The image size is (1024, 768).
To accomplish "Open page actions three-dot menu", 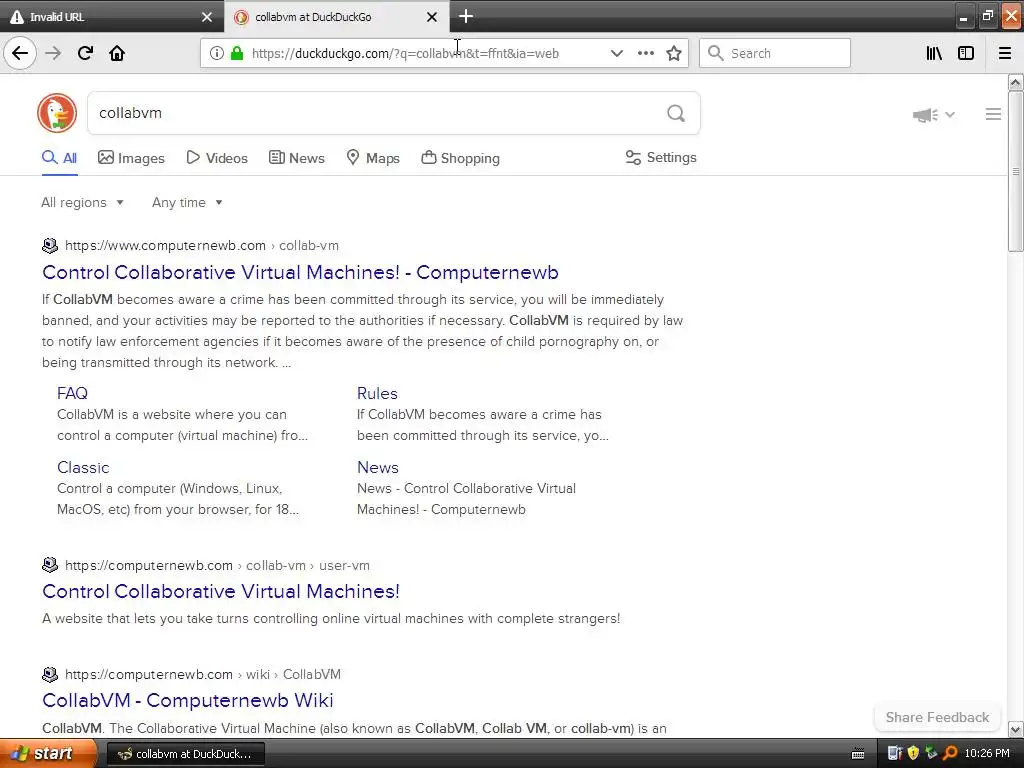I will click(x=645, y=53).
